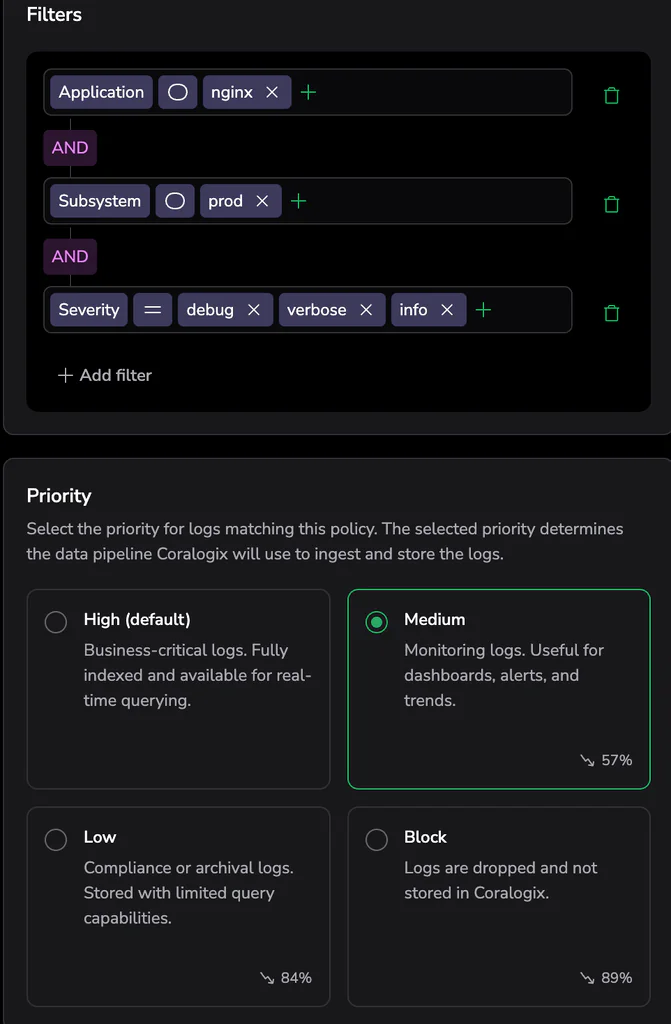Open the Subsystem filter operator dropdown

point(175,201)
